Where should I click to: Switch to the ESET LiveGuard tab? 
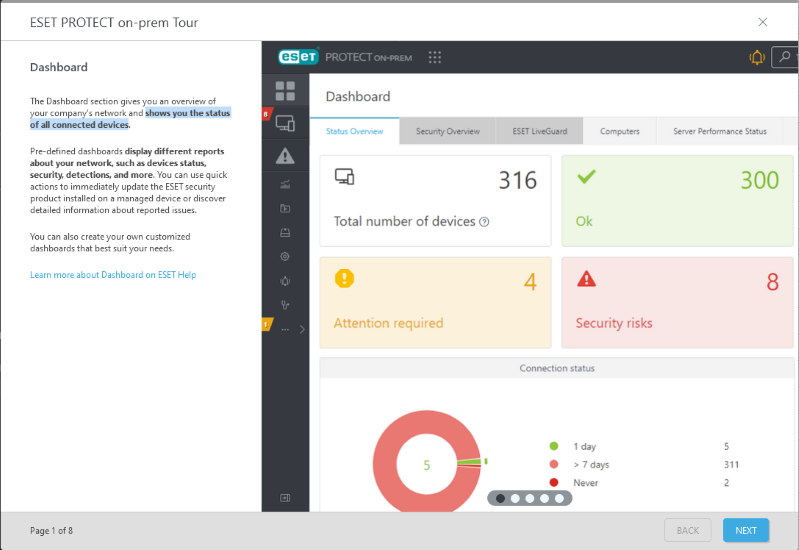[x=540, y=131]
